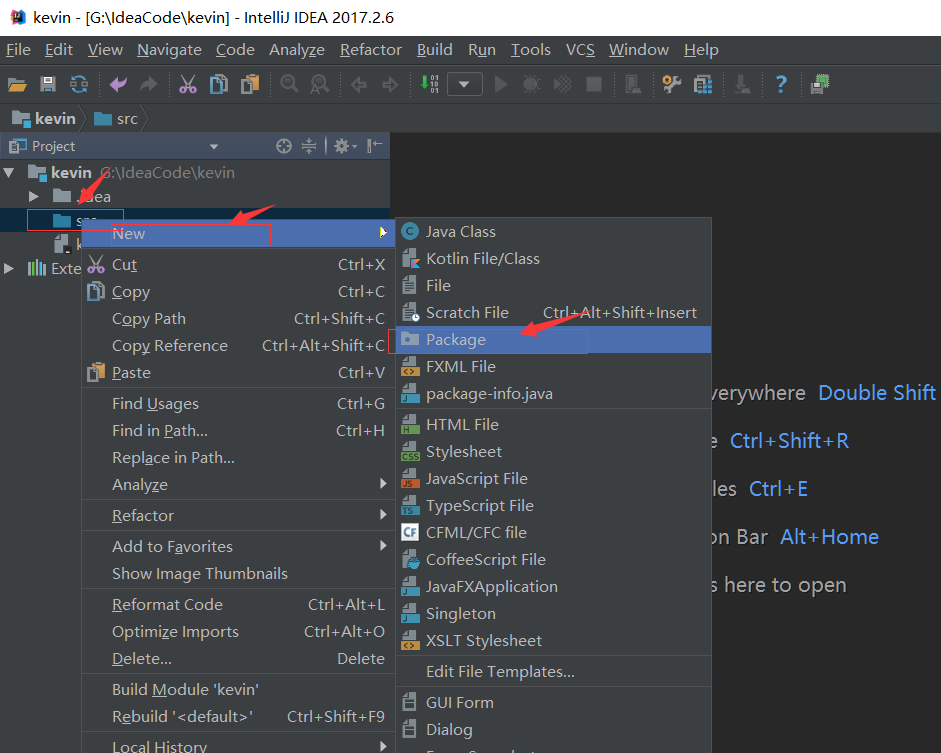The image size is (941, 753).
Task: Open Project Structure toolbar icon
Action: [703, 85]
